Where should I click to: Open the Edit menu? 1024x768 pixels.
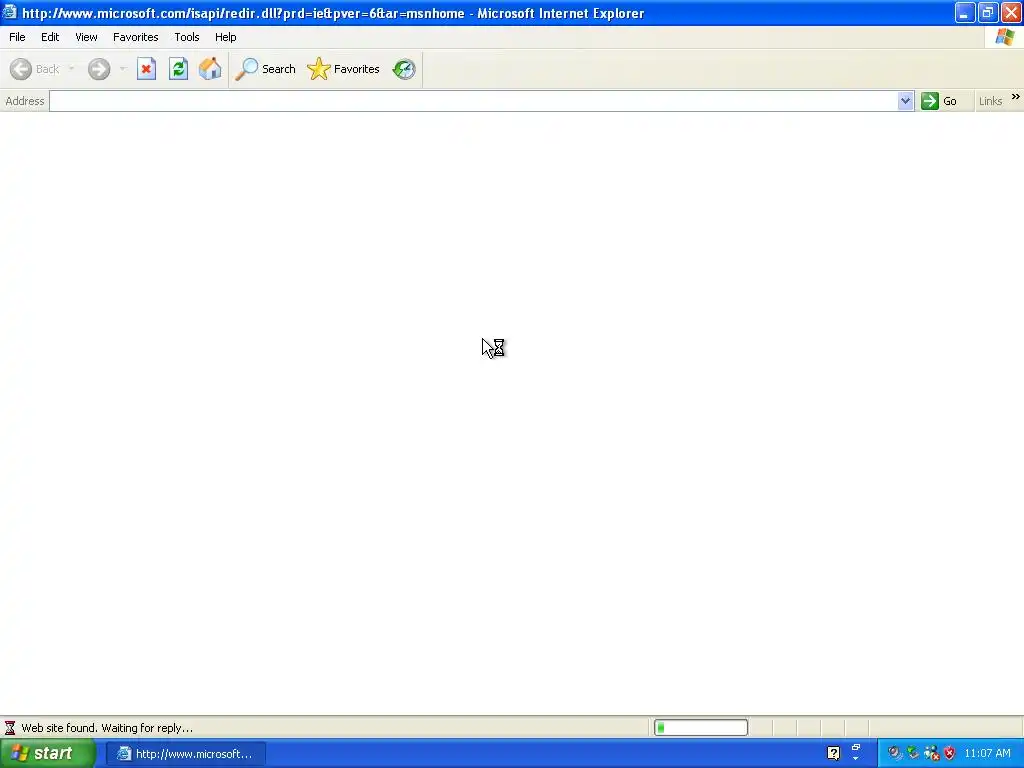pos(50,37)
